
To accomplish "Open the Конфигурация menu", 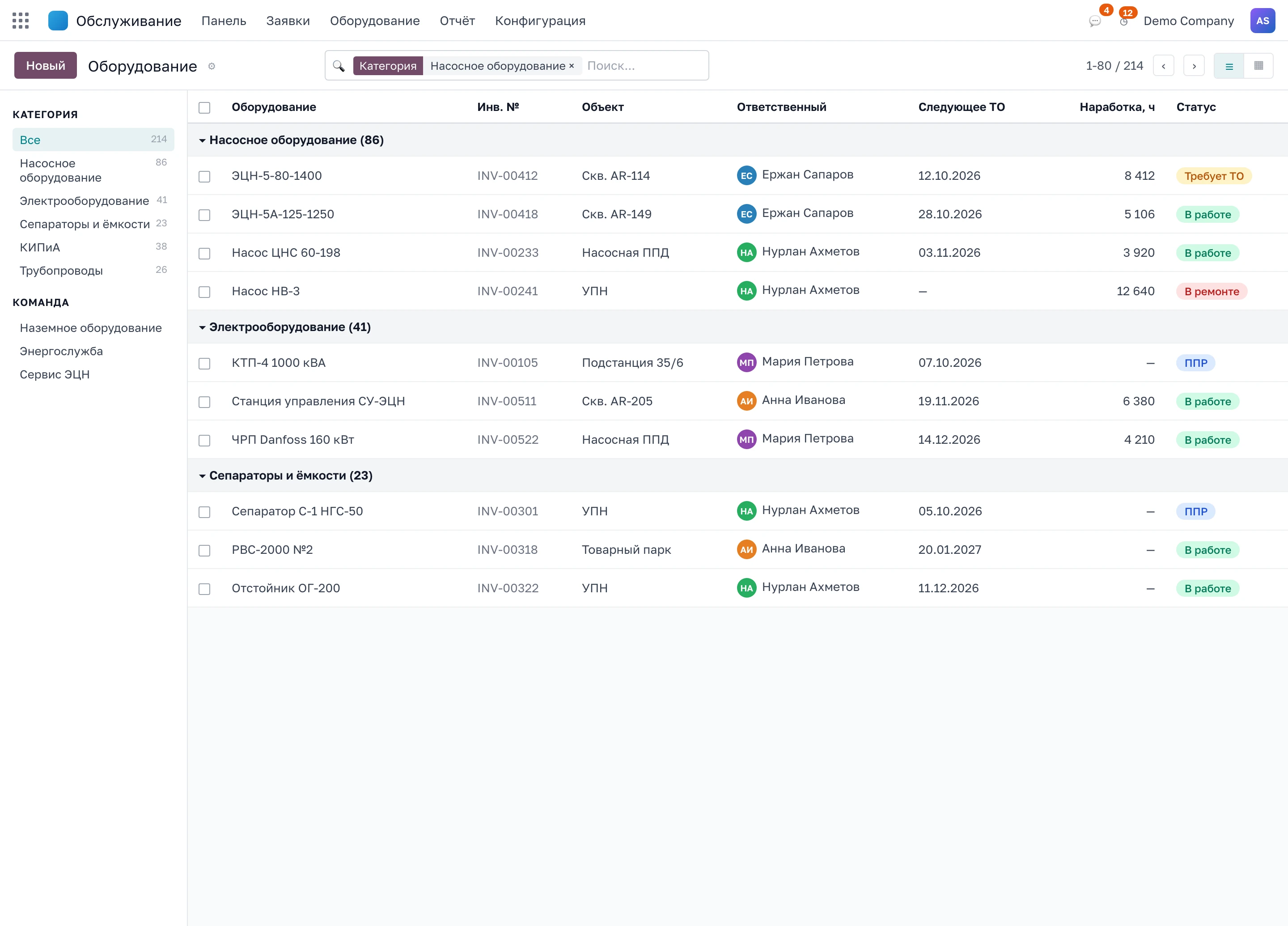I will 540,21.
